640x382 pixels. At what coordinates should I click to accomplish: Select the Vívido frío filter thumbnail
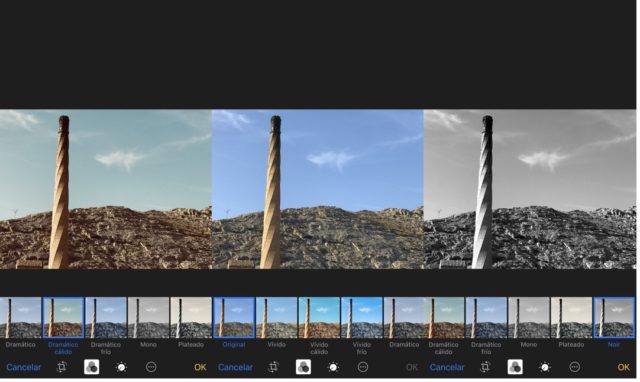(363, 319)
